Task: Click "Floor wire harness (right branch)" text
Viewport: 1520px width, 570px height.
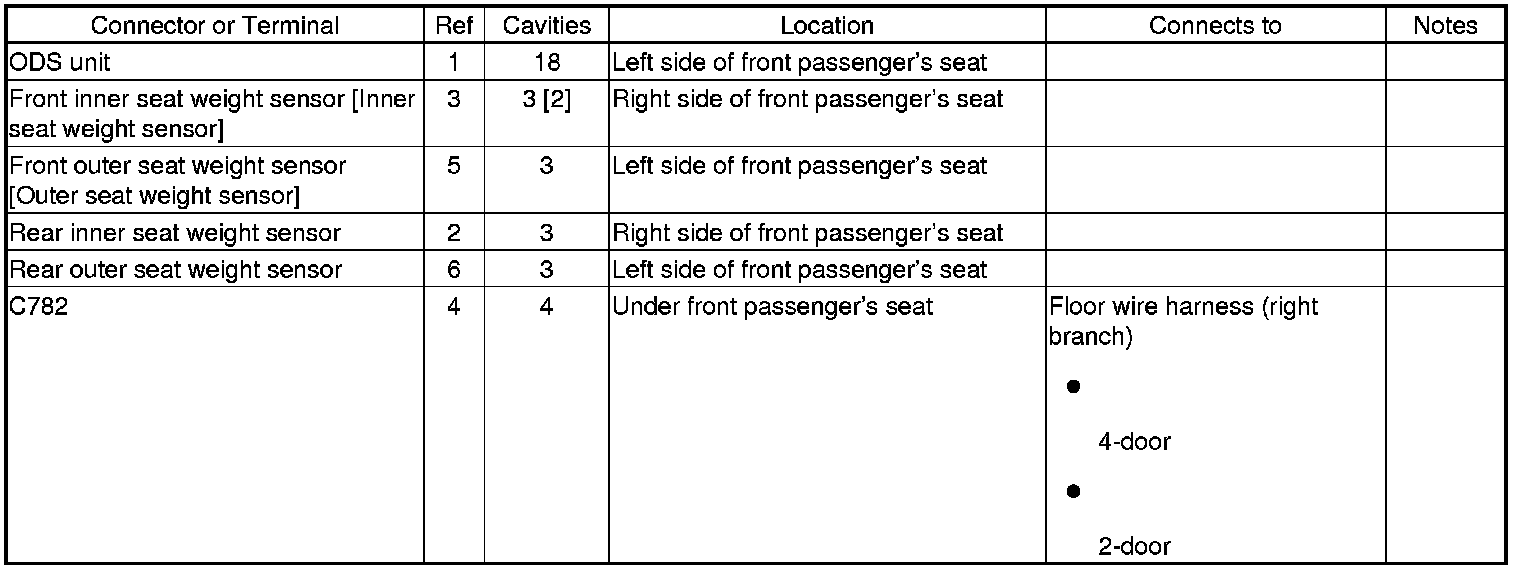Action: (x=1183, y=321)
